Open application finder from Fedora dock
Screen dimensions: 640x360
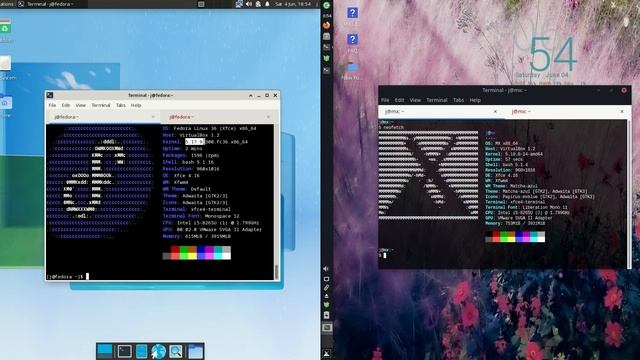click(176, 351)
